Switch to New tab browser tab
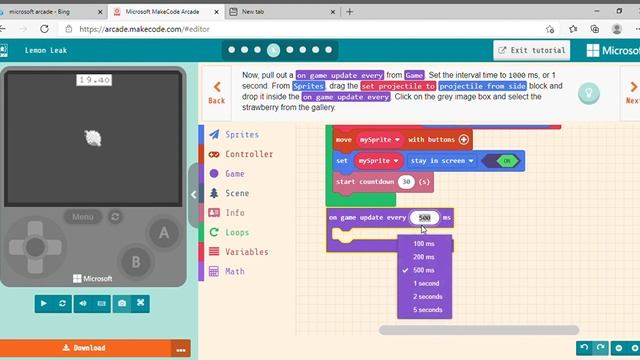This screenshot has height=360, width=640. 282,12
